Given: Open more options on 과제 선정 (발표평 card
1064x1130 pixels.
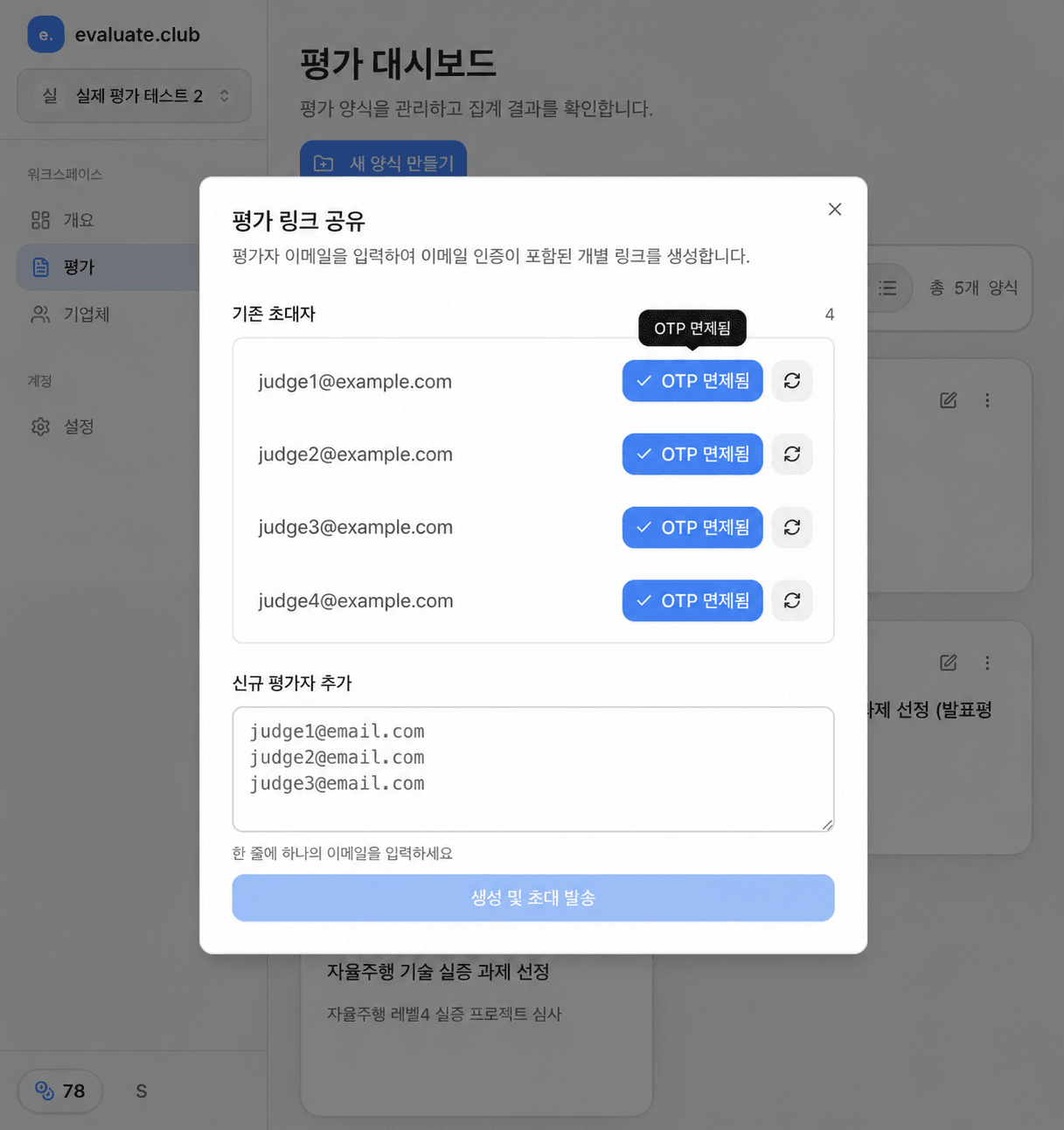Looking at the screenshot, I should [987, 662].
